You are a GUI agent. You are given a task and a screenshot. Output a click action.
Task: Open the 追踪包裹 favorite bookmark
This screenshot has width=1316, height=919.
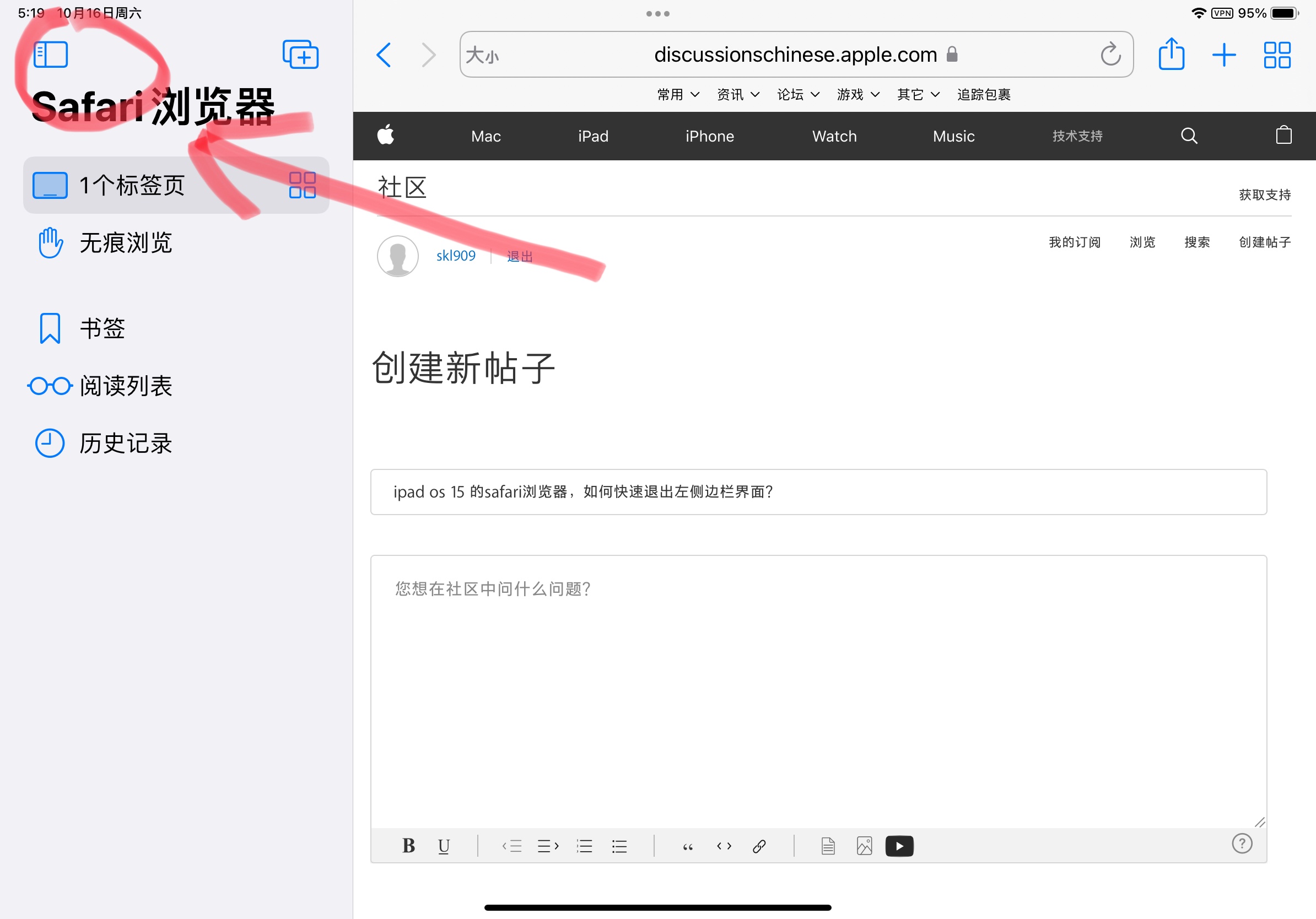coord(984,95)
